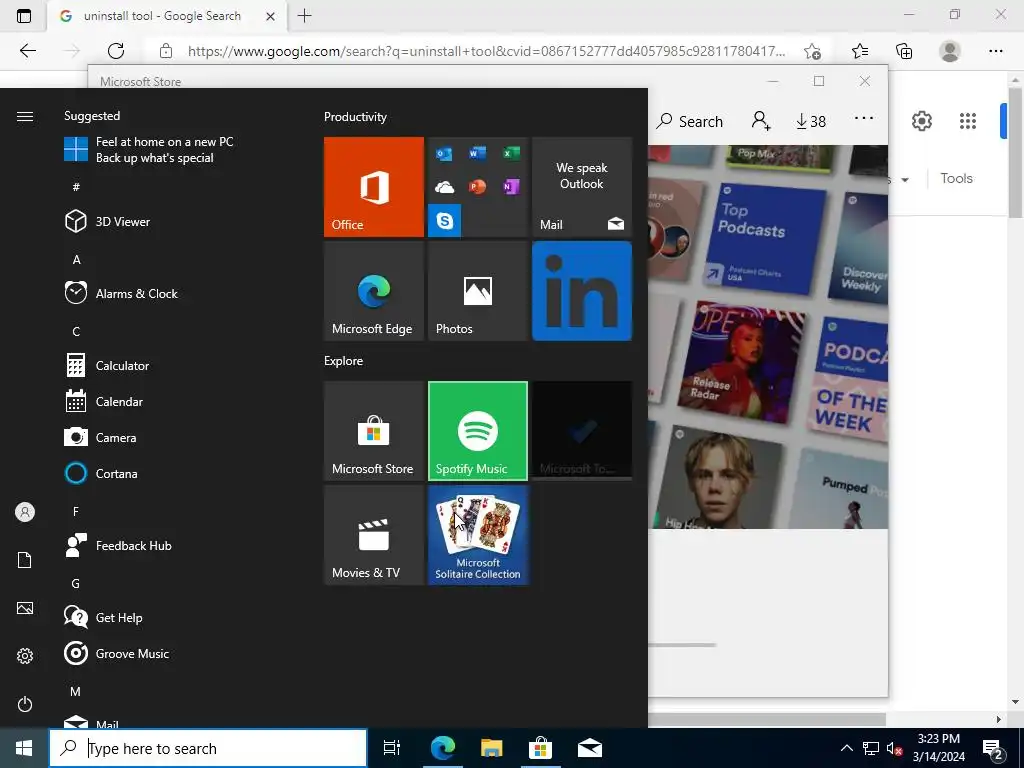Jump to letter A section header
The height and width of the screenshot is (768, 1024).
coord(76,260)
